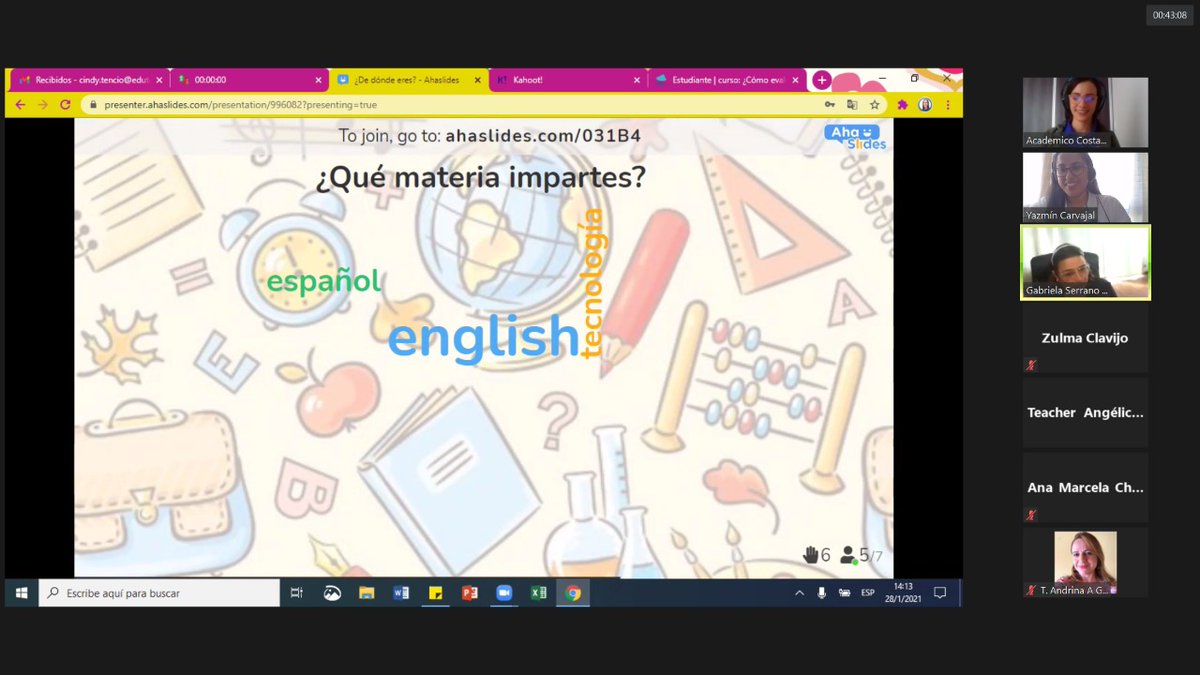Click the 00:43:08 meeting timer
This screenshot has width=1200, height=675.
pyautogui.click(x=1168, y=15)
